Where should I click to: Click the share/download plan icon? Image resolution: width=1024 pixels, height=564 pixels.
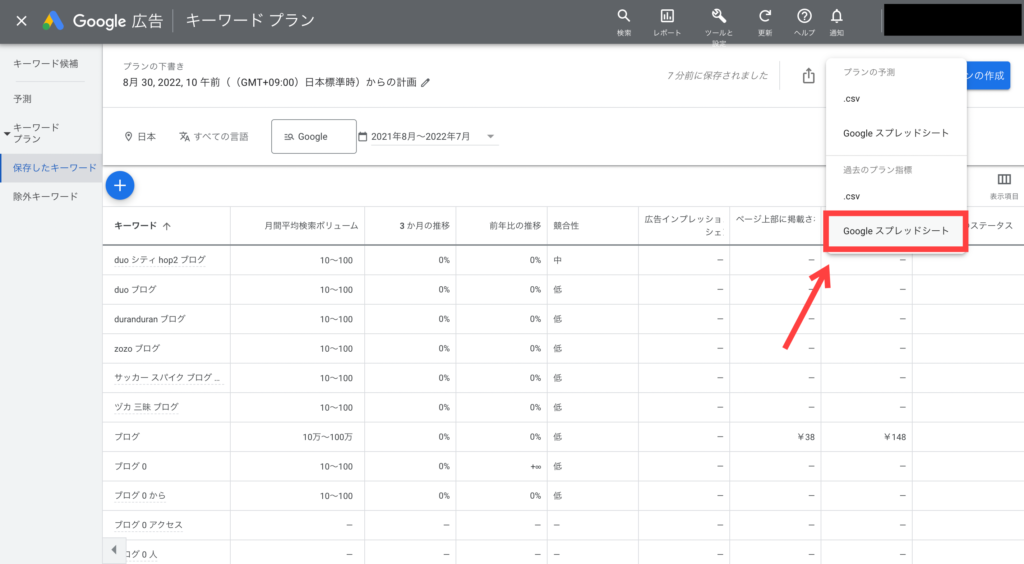pos(808,76)
